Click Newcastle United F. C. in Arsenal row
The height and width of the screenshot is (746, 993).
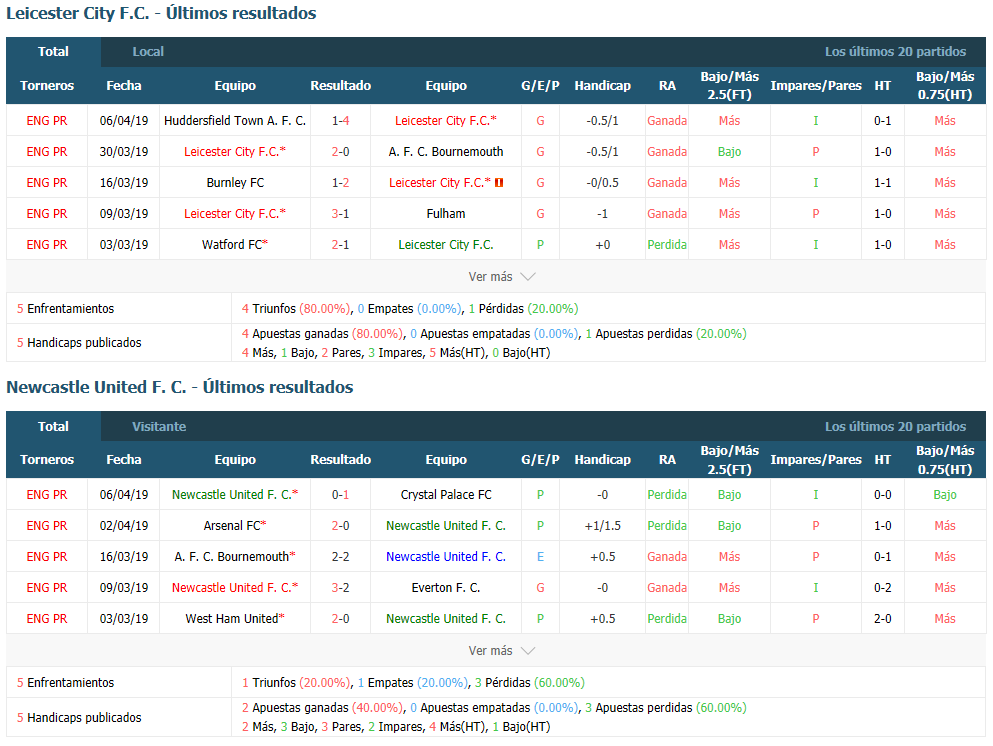click(x=446, y=526)
